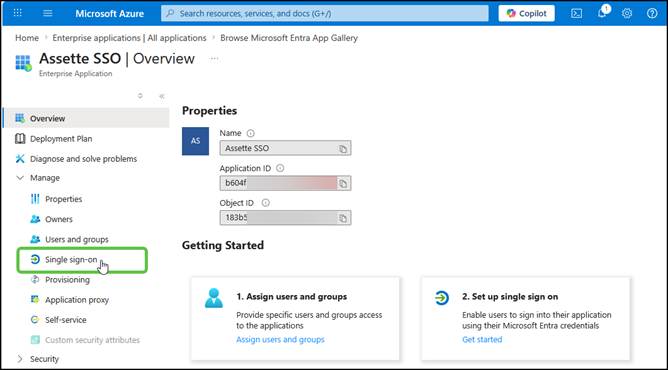This screenshot has width=668, height=370.
Task: Click the Single sign-on arrow icon
Action: coord(35,259)
